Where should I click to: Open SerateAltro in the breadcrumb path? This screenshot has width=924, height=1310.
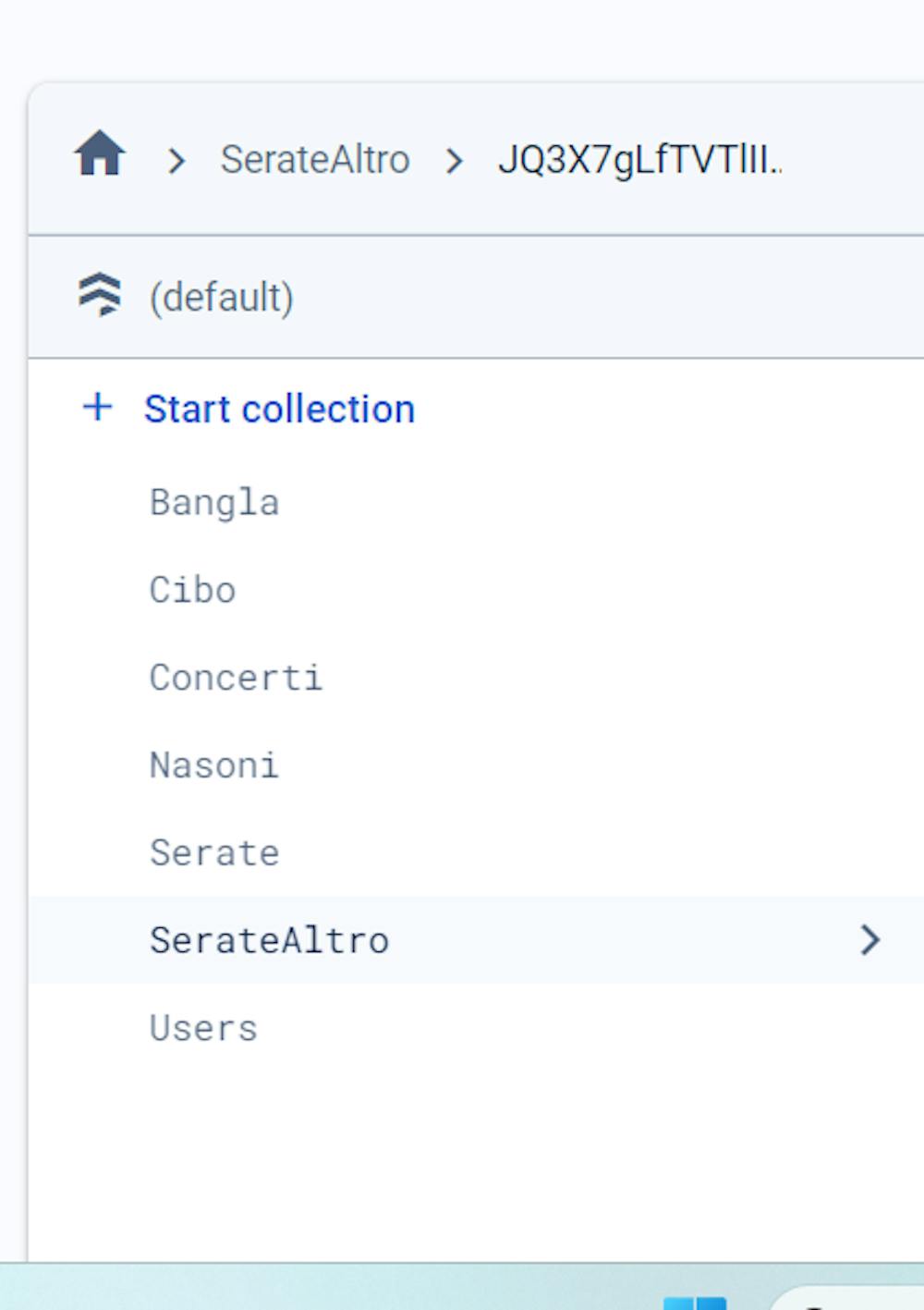click(x=314, y=160)
